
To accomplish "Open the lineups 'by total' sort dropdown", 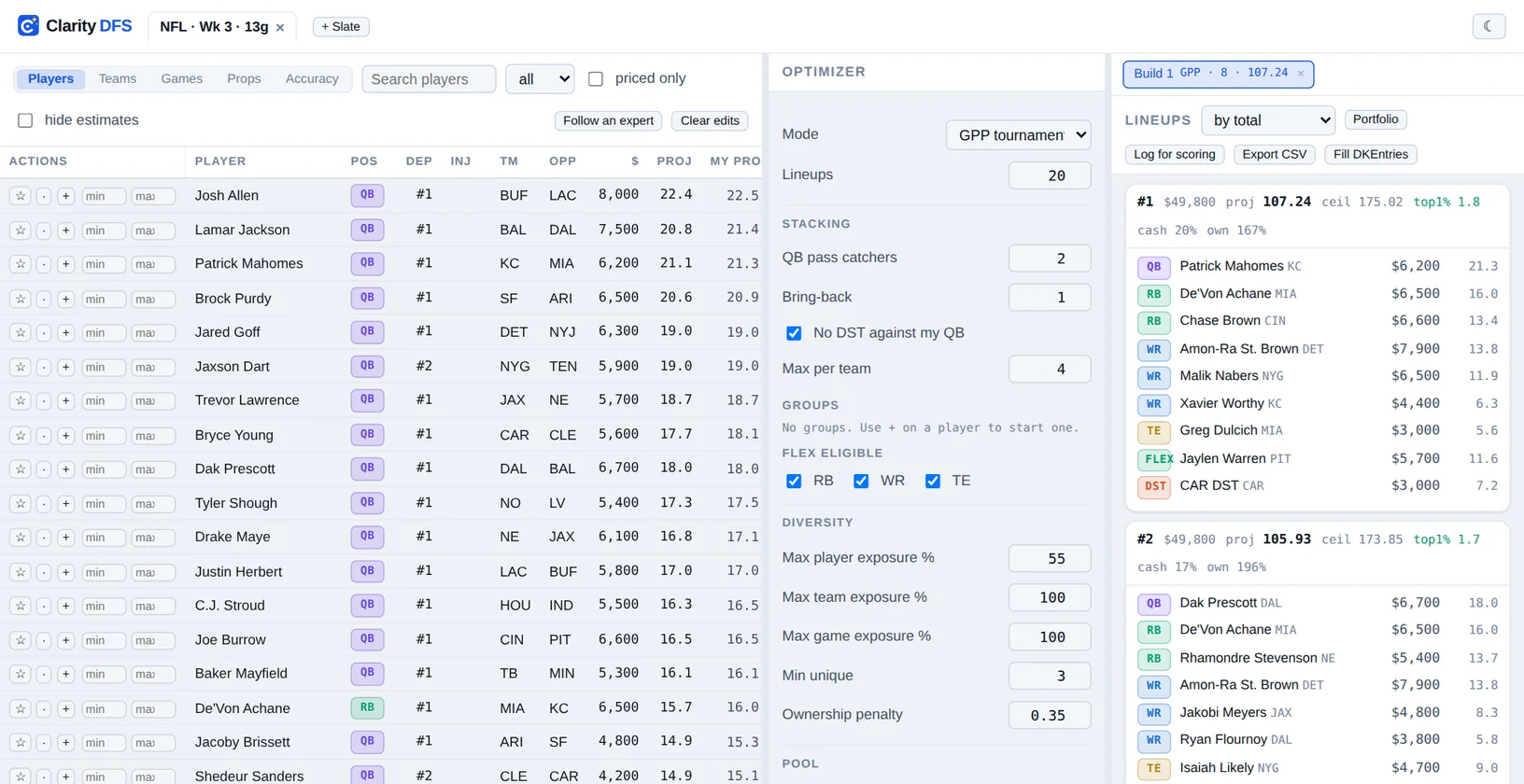I will [x=1268, y=120].
